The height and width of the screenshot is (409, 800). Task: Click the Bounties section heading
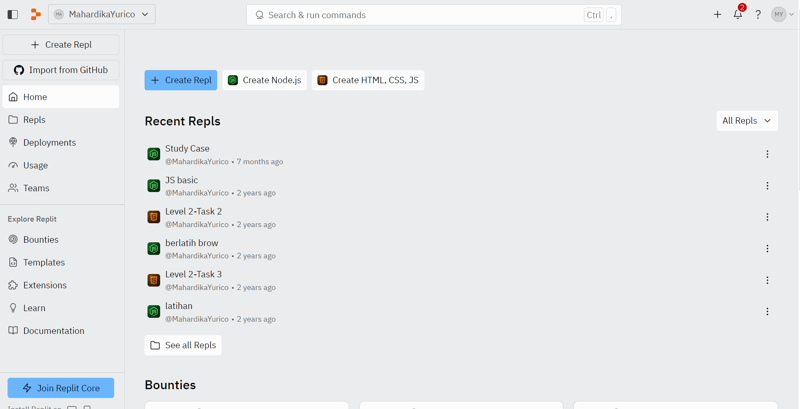(170, 385)
